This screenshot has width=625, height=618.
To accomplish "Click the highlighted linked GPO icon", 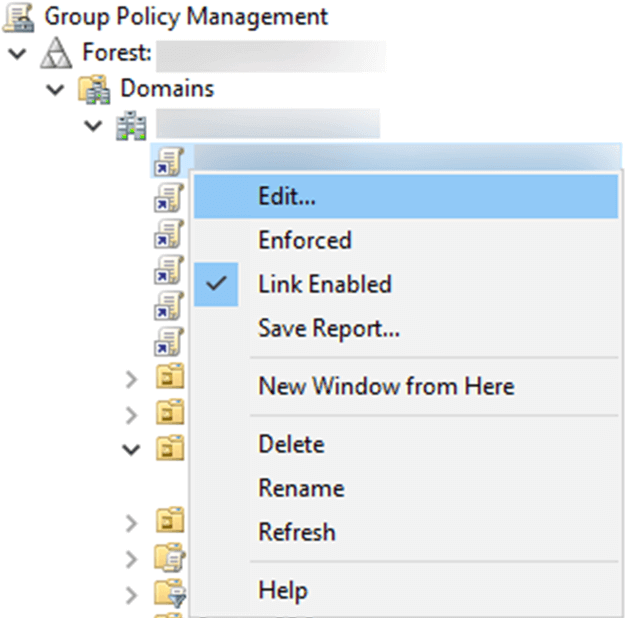I will coord(168,161).
